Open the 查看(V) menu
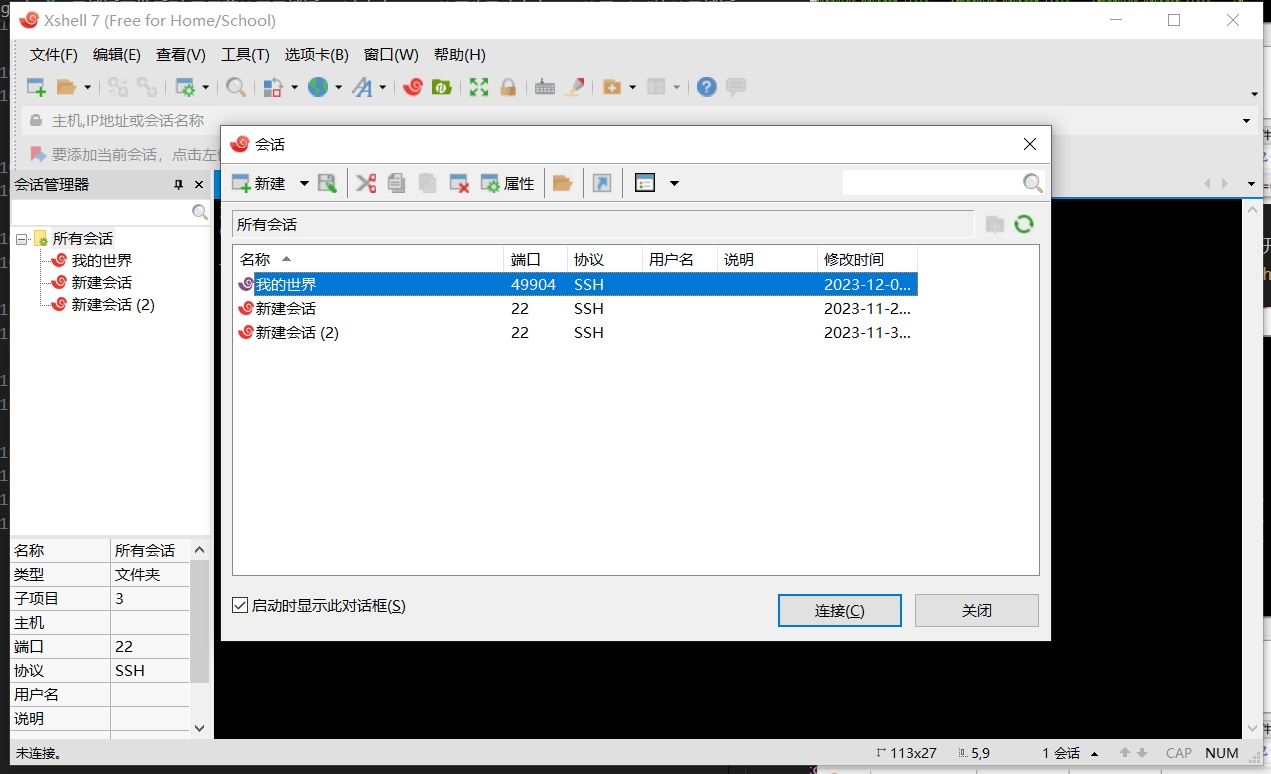Image resolution: width=1271 pixels, height=774 pixels. click(x=181, y=55)
